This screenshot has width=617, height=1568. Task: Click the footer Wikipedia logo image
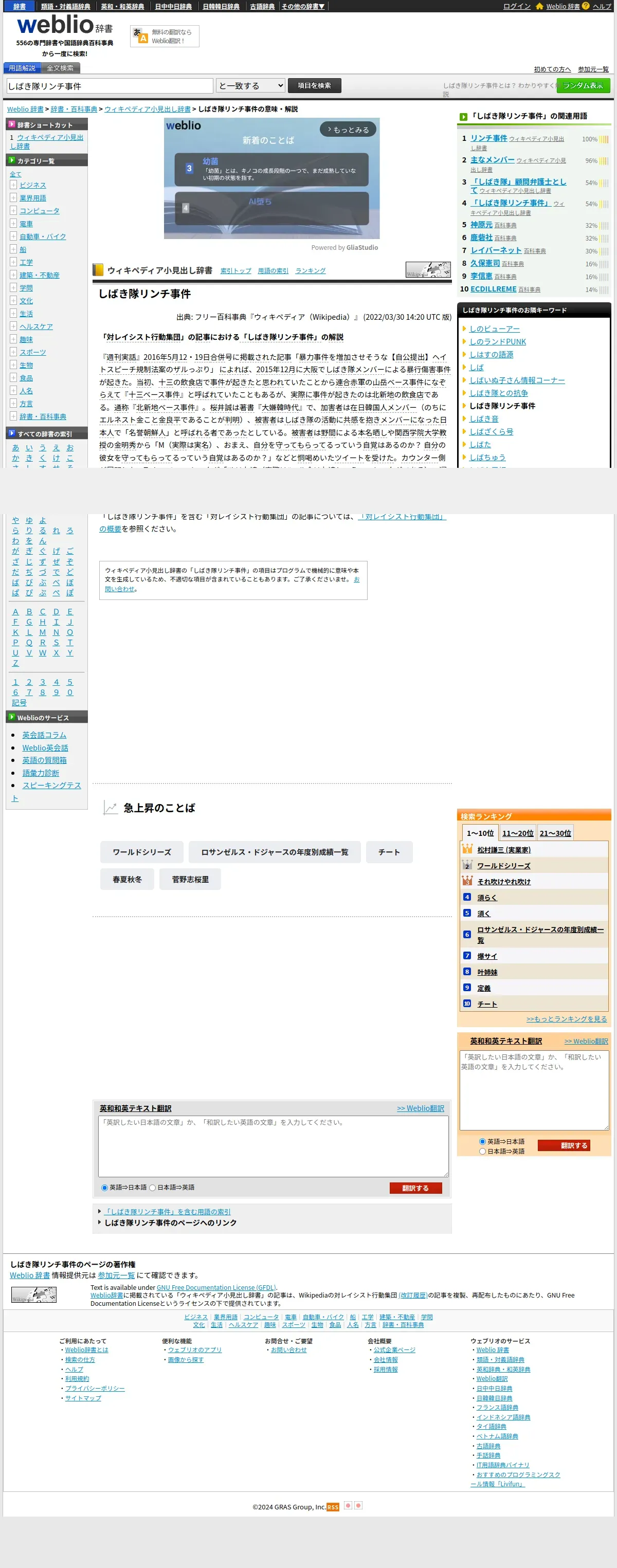coord(33,1294)
